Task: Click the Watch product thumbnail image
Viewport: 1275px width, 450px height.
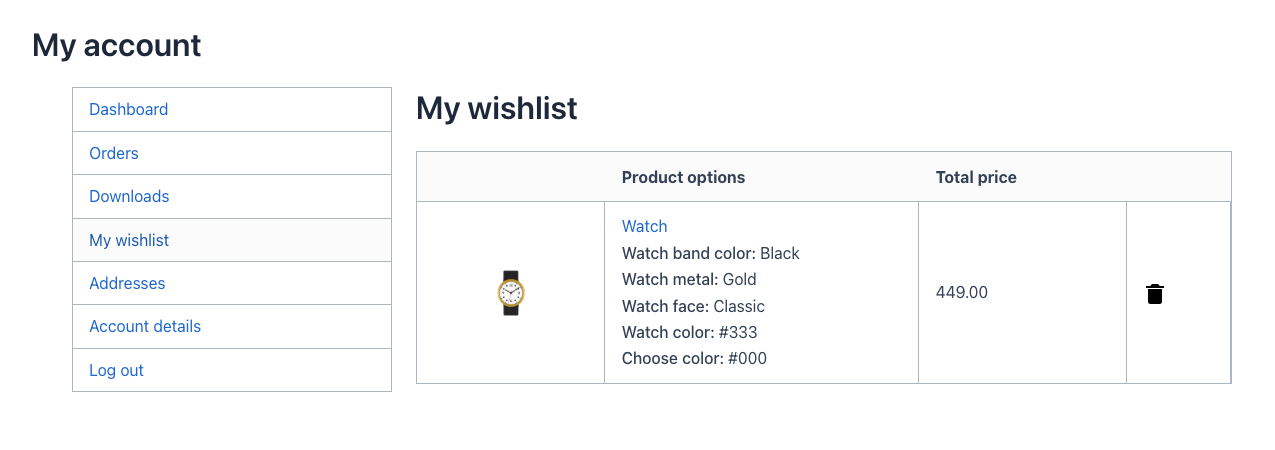Action: coord(511,293)
